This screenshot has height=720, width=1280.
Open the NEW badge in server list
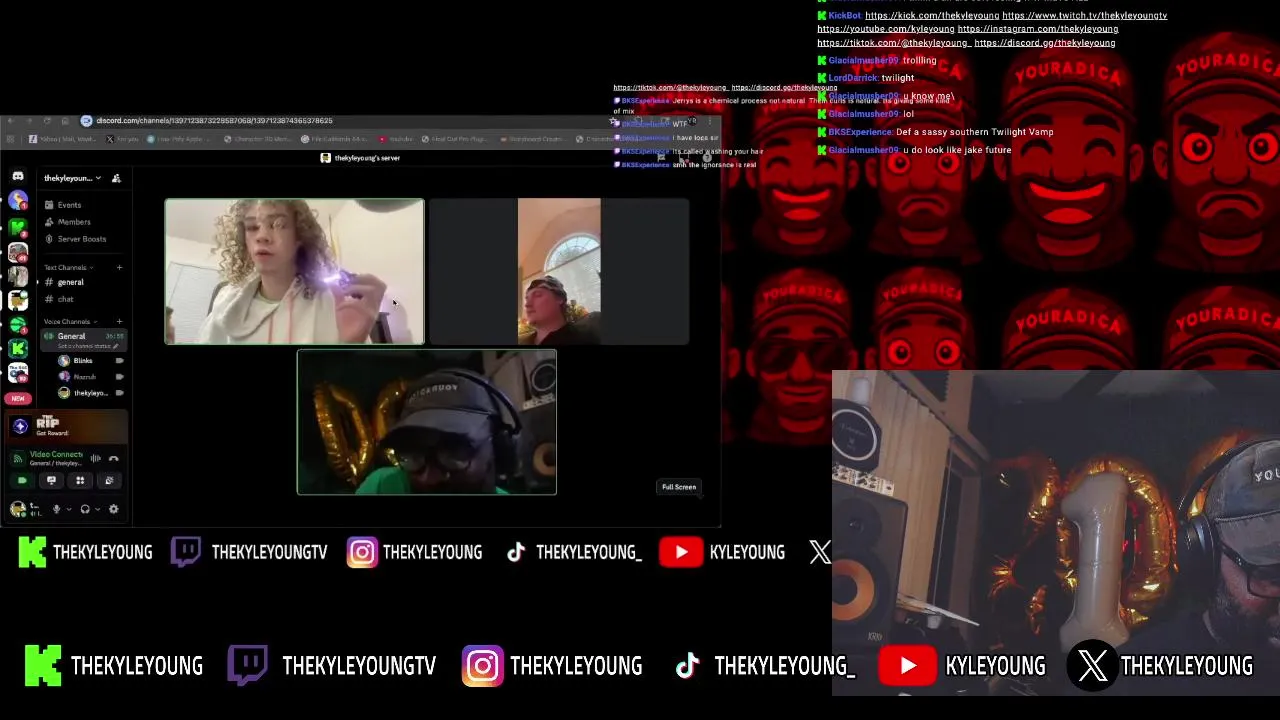click(x=18, y=398)
